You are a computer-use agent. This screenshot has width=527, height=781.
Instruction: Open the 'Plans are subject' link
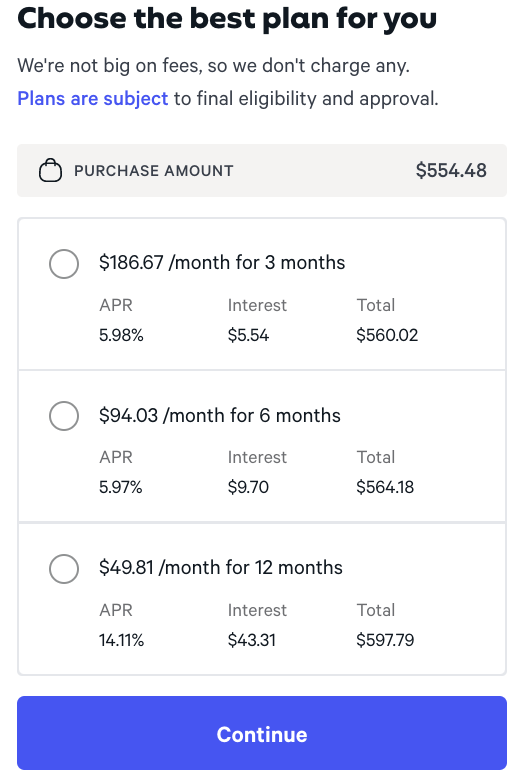click(x=93, y=99)
